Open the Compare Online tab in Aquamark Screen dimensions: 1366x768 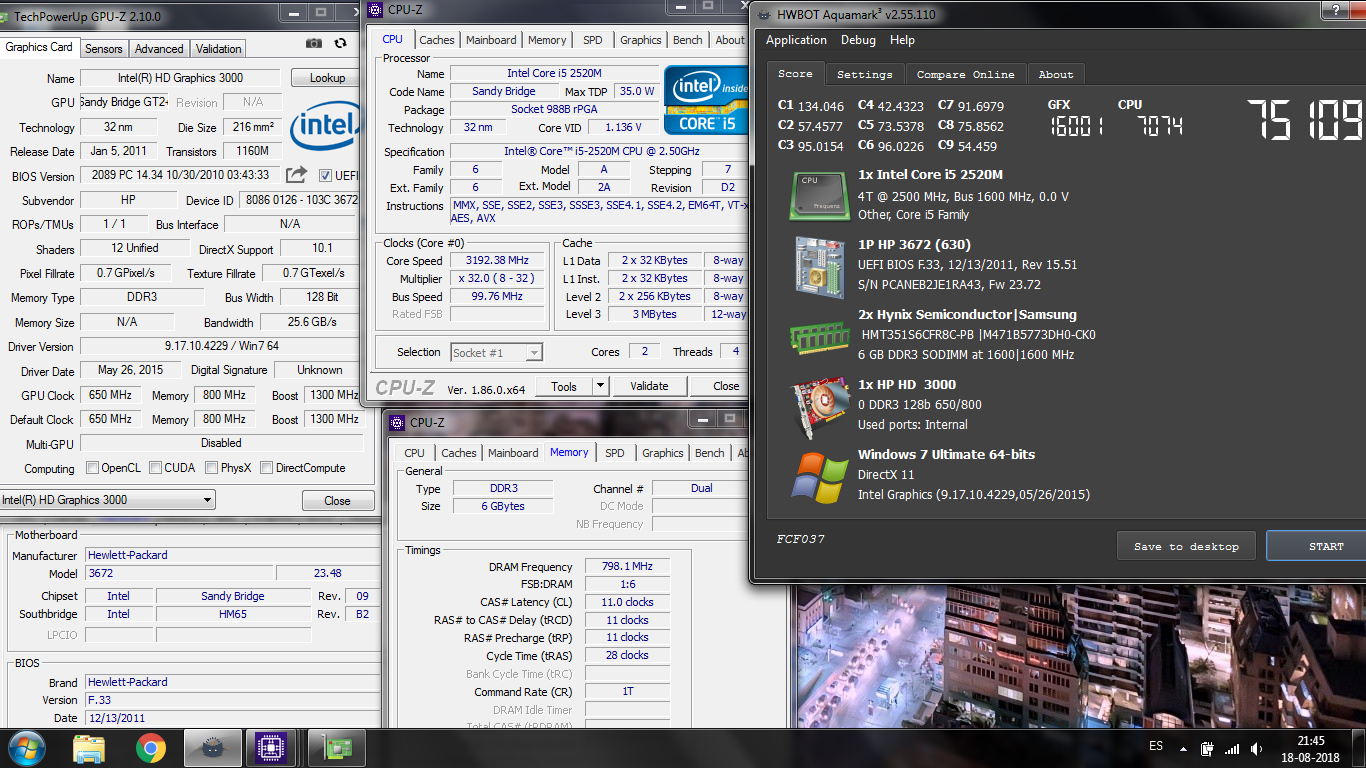click(966, 74)
